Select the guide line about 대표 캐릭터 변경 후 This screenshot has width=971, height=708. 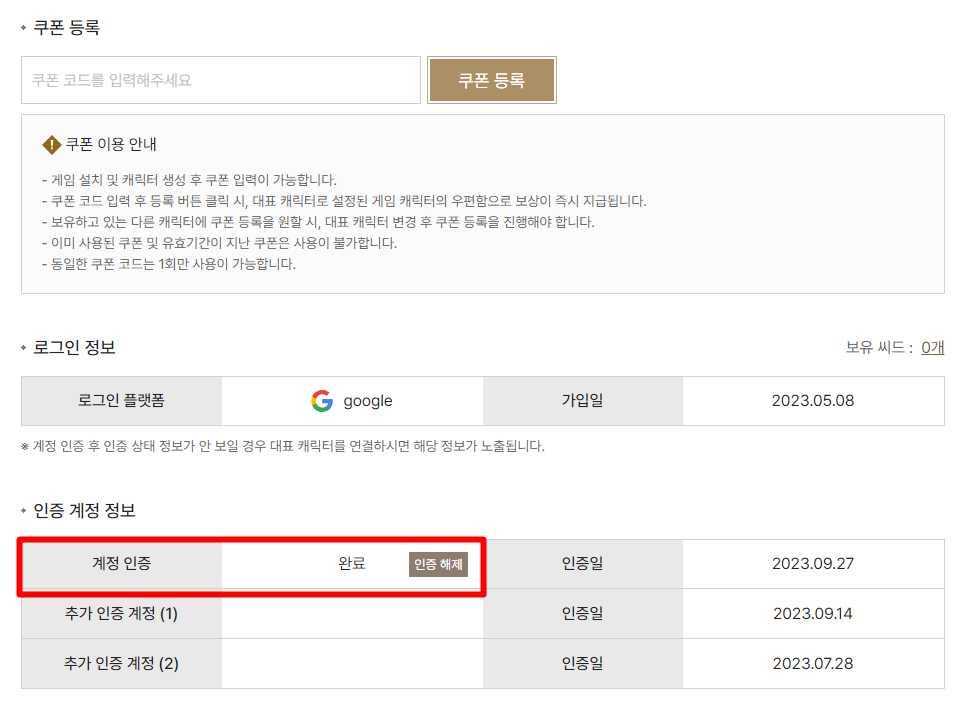point(318,222)
